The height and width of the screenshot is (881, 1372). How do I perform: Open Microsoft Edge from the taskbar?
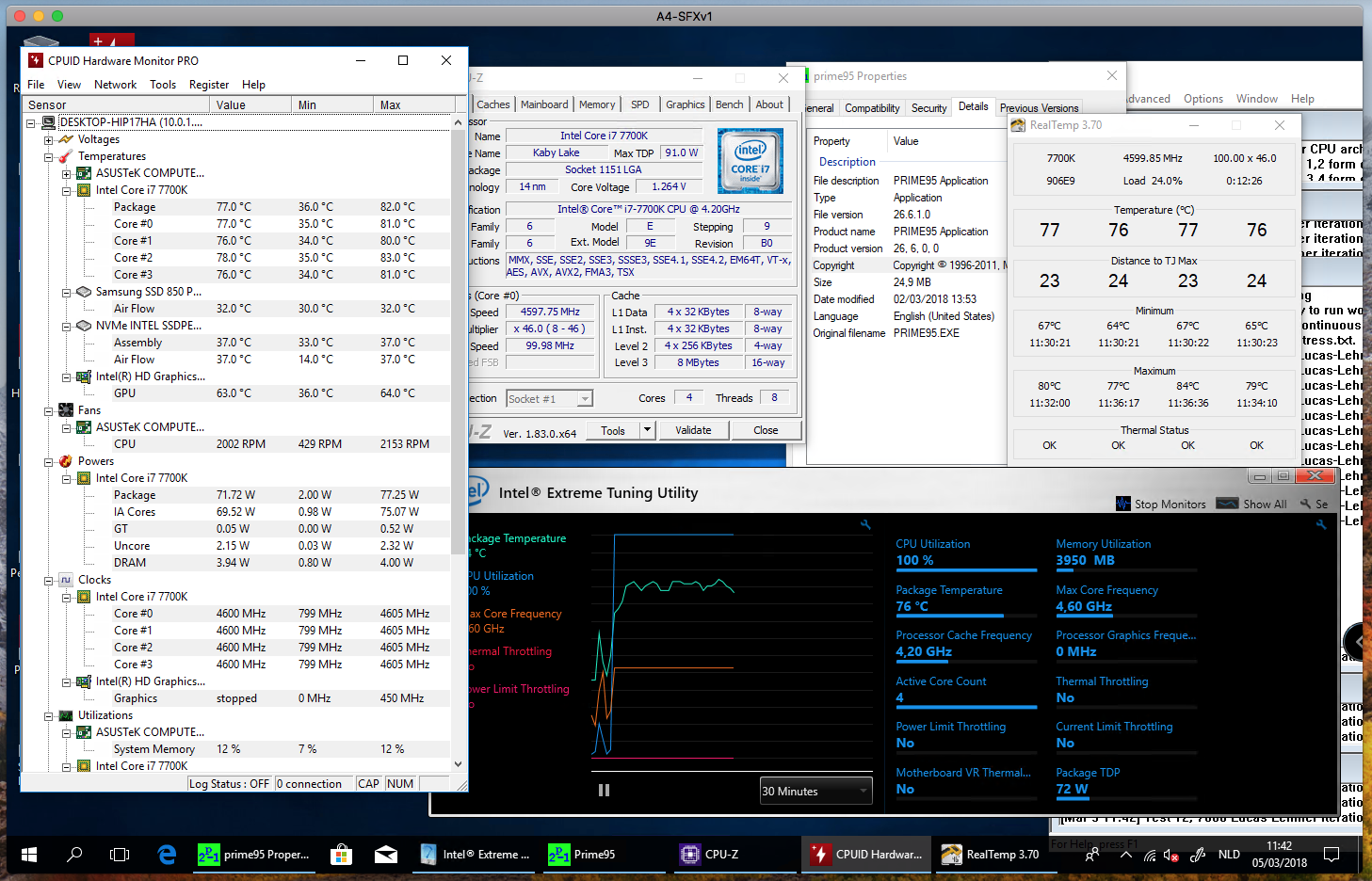(x=167, y=855)
